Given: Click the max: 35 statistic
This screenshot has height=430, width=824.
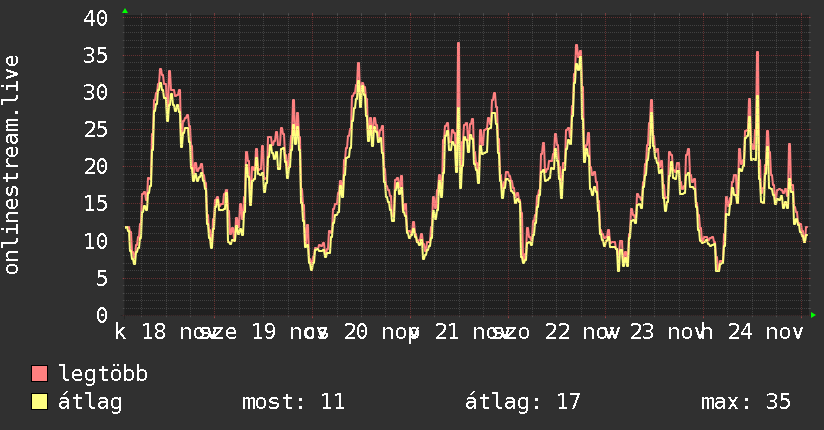Looking at the screenshot, I should coord(746,402).
